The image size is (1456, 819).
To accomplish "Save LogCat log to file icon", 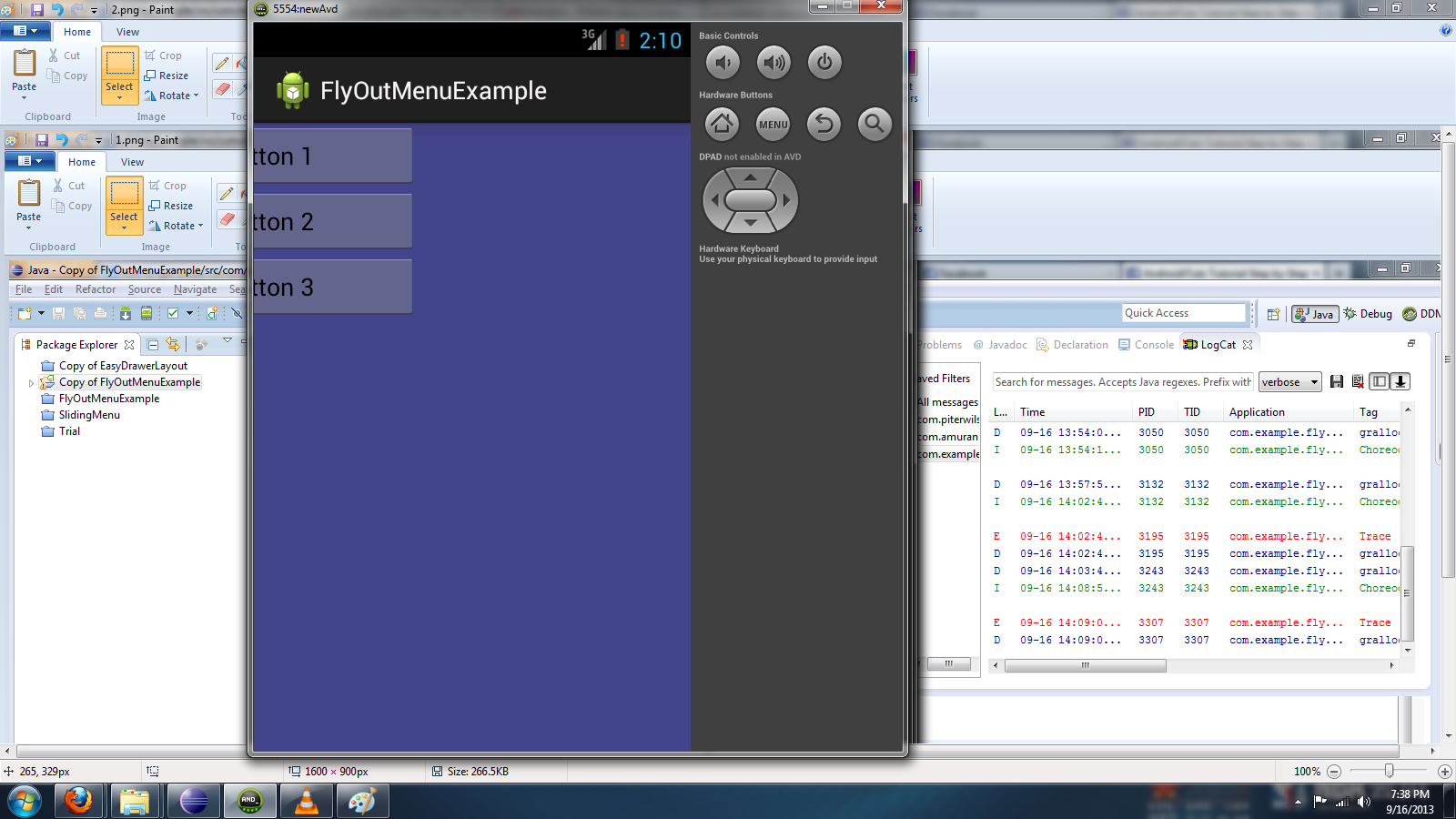I will pos(1337,382).
